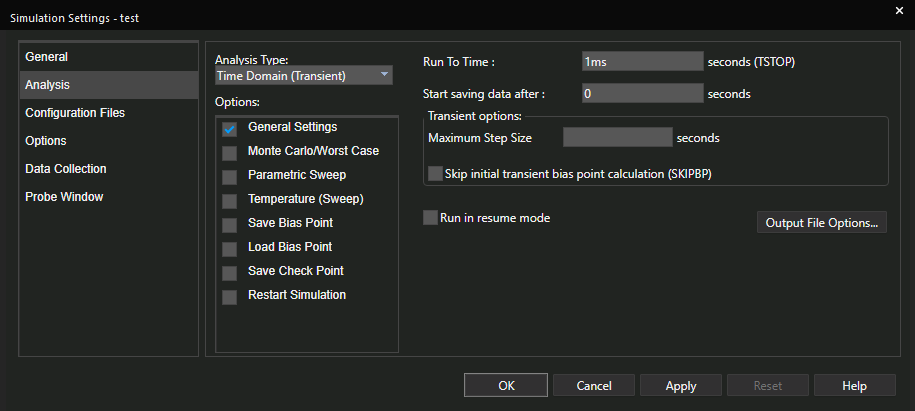Enable Save Check Point option
The width and height of the screenshot is (915, 411).
pyautogui.click(x=229, y=273)
